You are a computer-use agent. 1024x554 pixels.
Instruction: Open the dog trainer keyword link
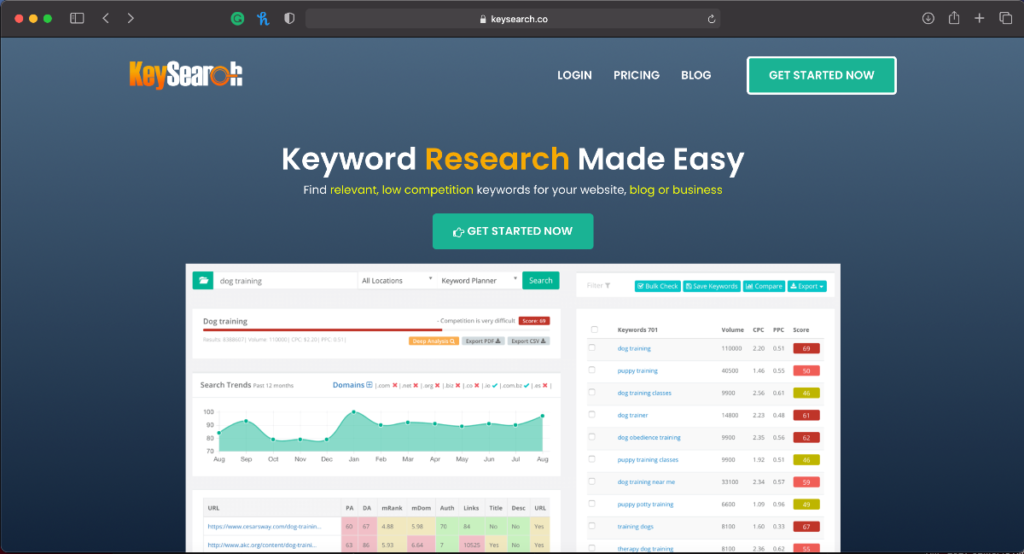[x=633, y=415]
